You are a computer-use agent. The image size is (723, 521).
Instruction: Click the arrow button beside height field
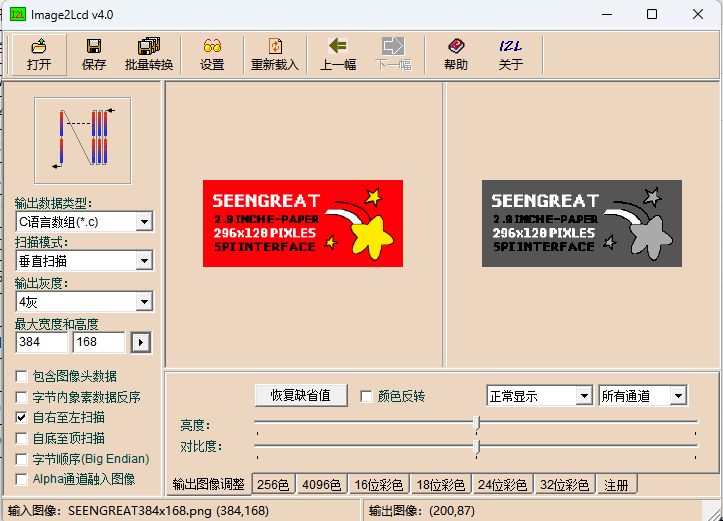(141, 343)
